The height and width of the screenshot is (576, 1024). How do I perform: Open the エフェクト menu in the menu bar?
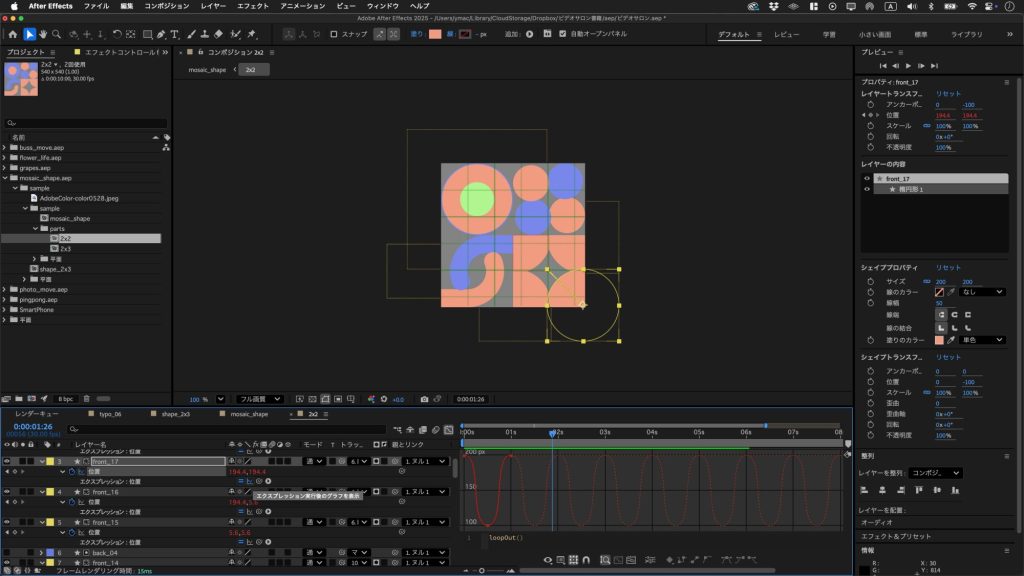click(253, 6)
